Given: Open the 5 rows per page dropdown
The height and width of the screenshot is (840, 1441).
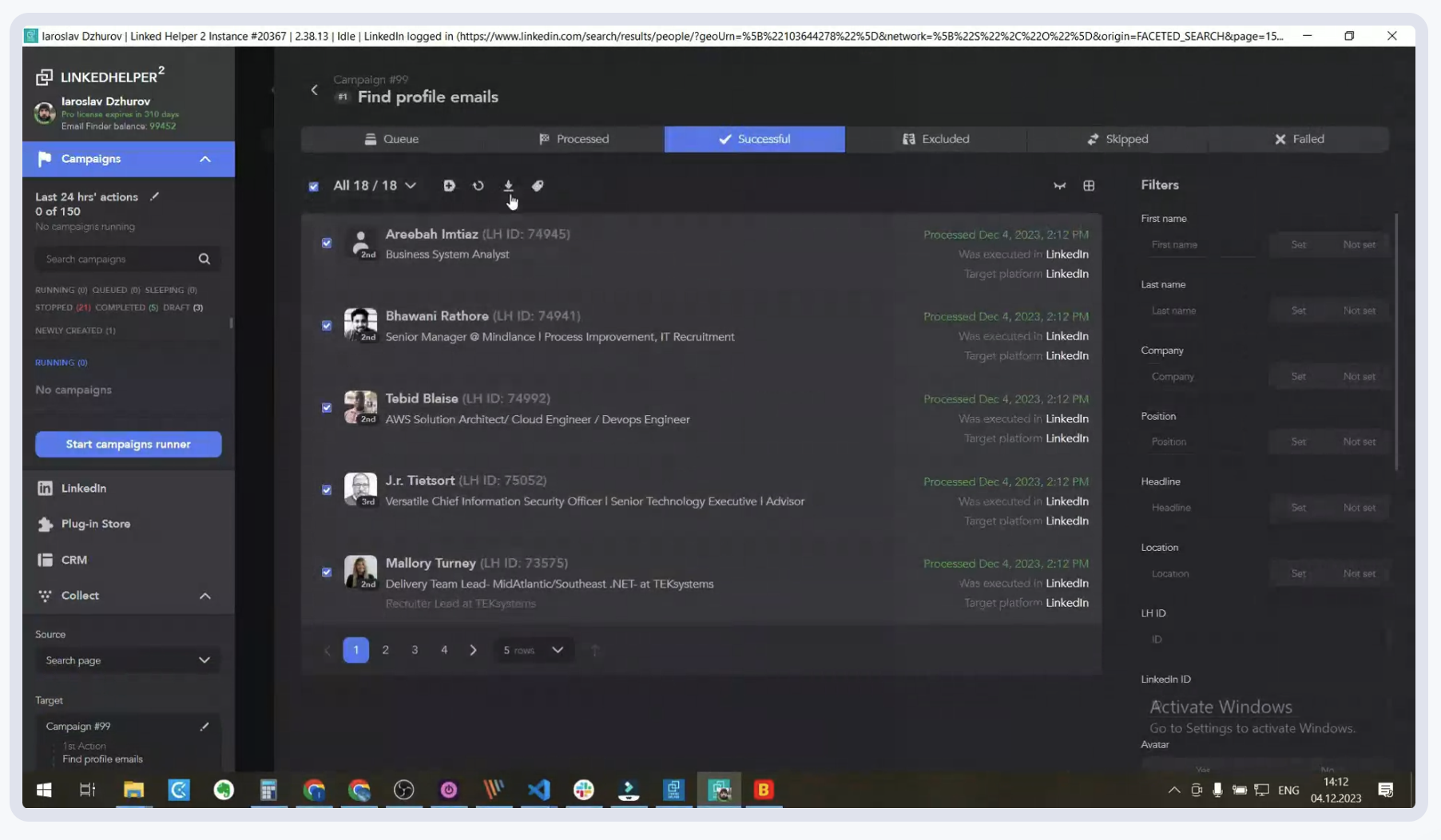Looking at the screenshot, I should (534, 650).
